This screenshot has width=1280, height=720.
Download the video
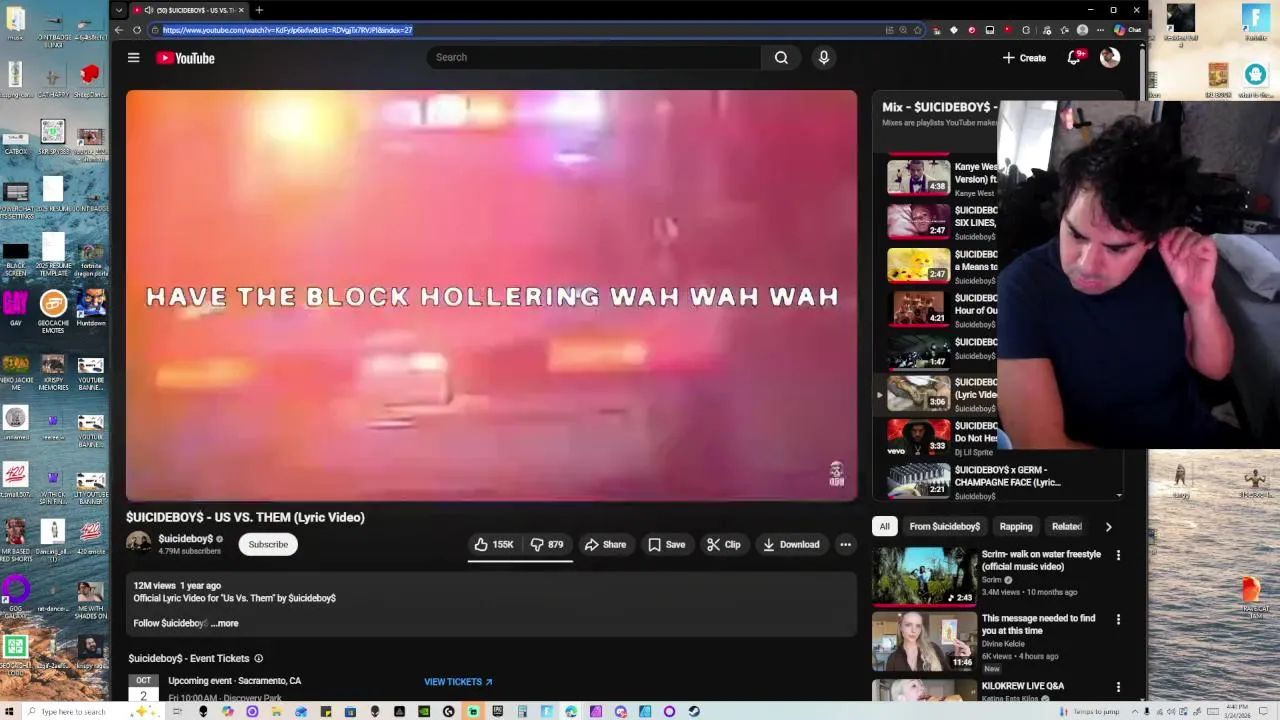pos(791,545)
